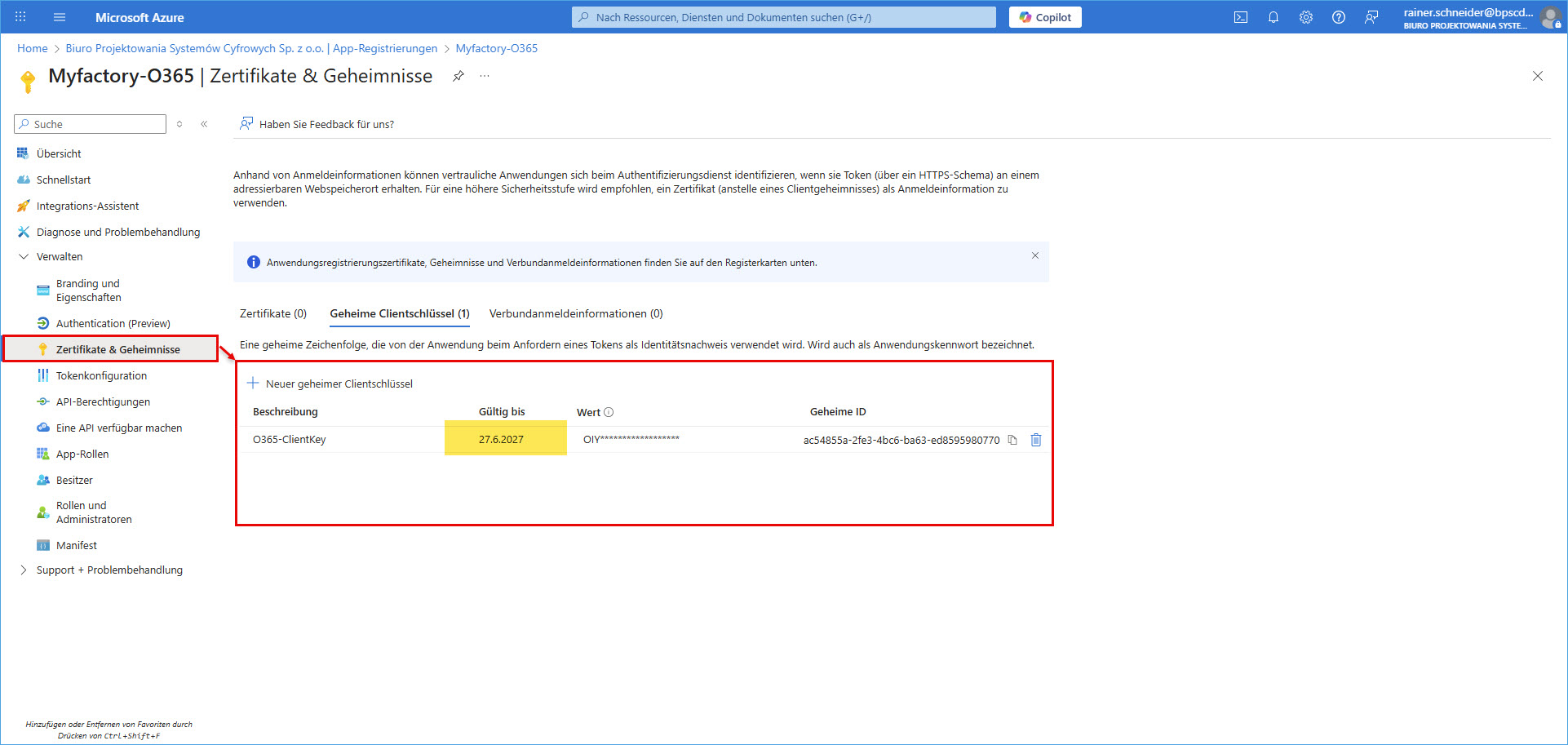Open Rollen und Administratoren
The width and height of the screenshot is (1568, 745).
(x=94, y=512)
